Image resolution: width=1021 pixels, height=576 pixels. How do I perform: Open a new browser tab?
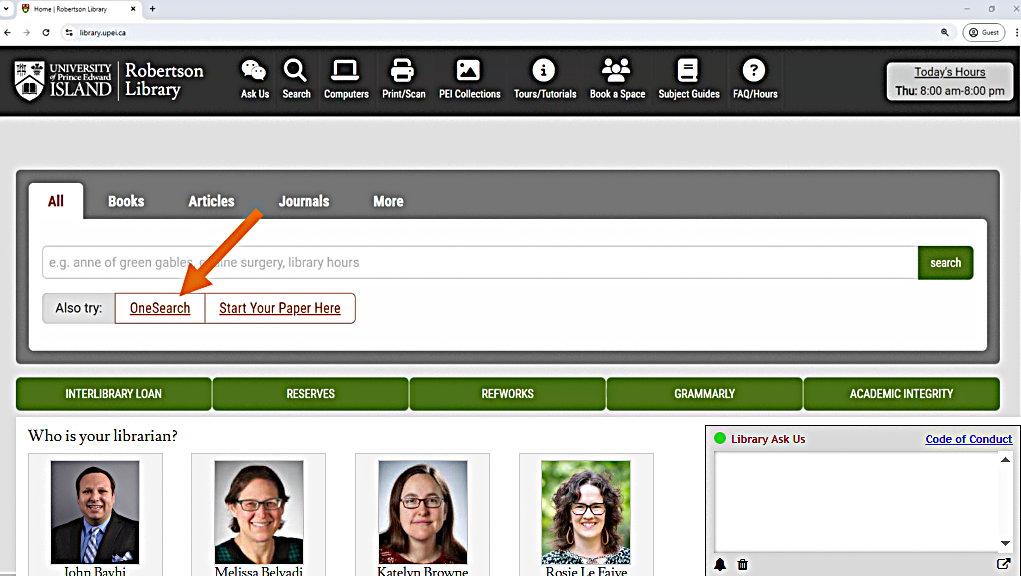click(152, 9)
